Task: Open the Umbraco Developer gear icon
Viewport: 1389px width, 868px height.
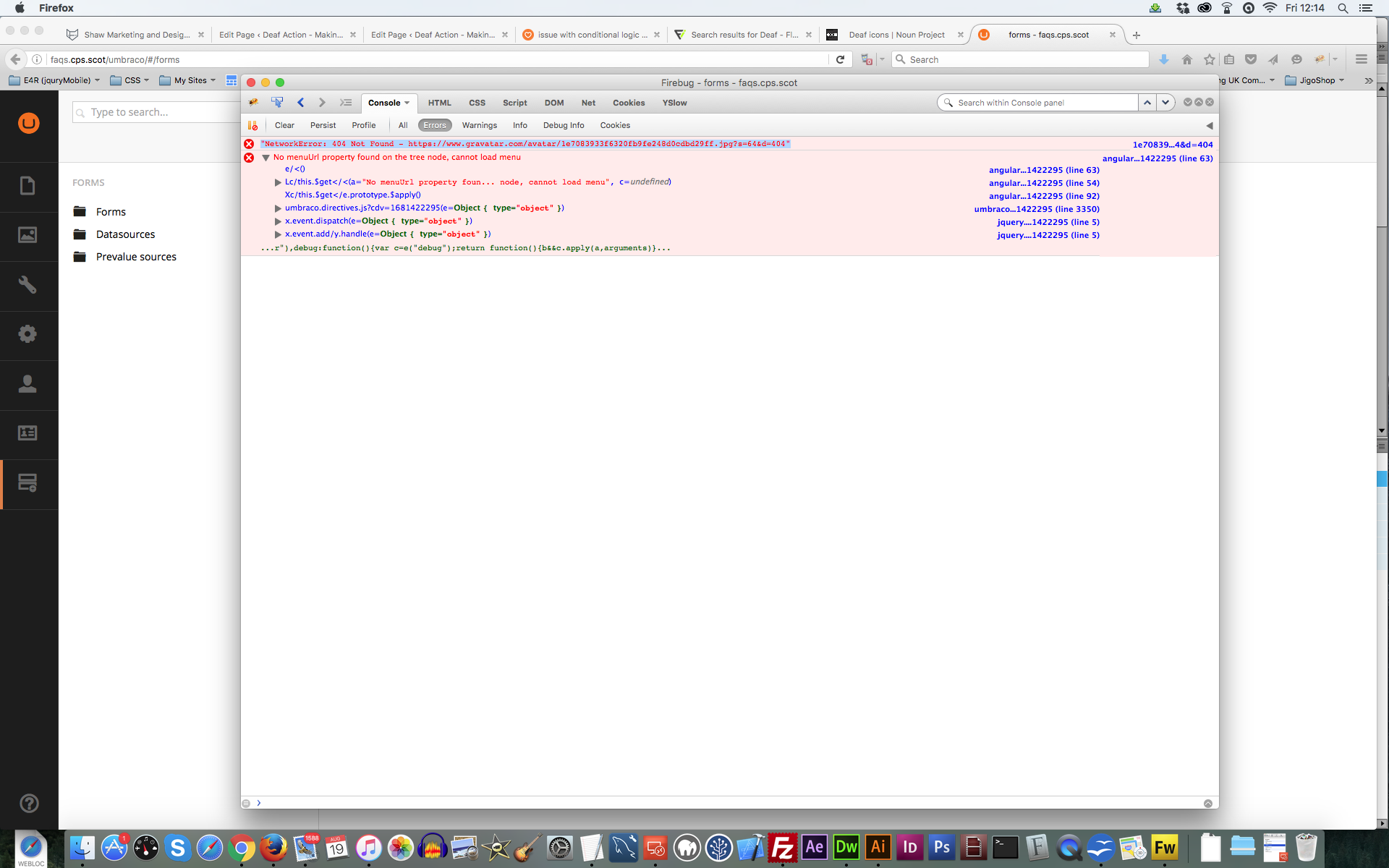Action: 27,334
